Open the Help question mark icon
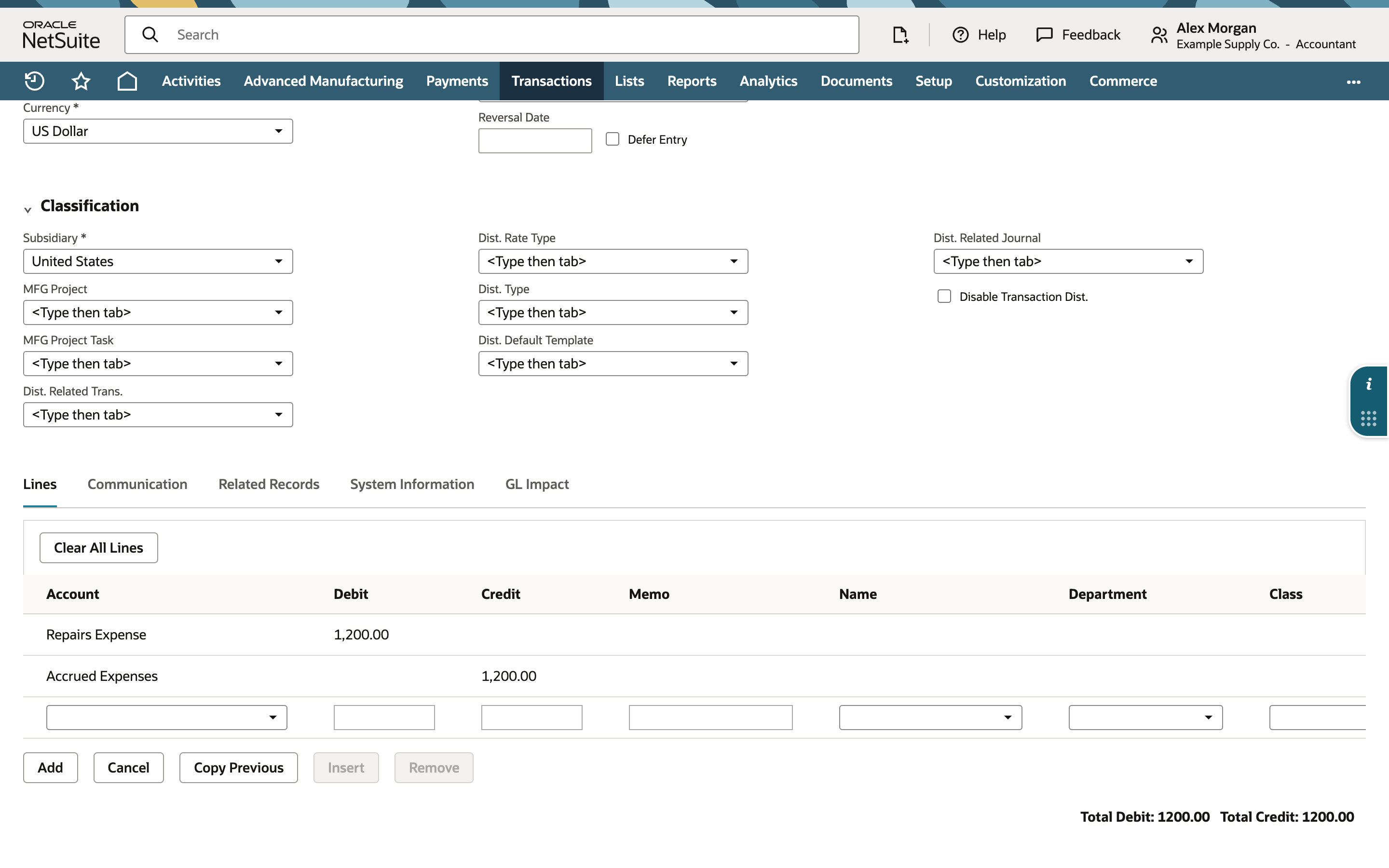The width and height of the screenshot is (1389, 868). (x=960, y=35)
